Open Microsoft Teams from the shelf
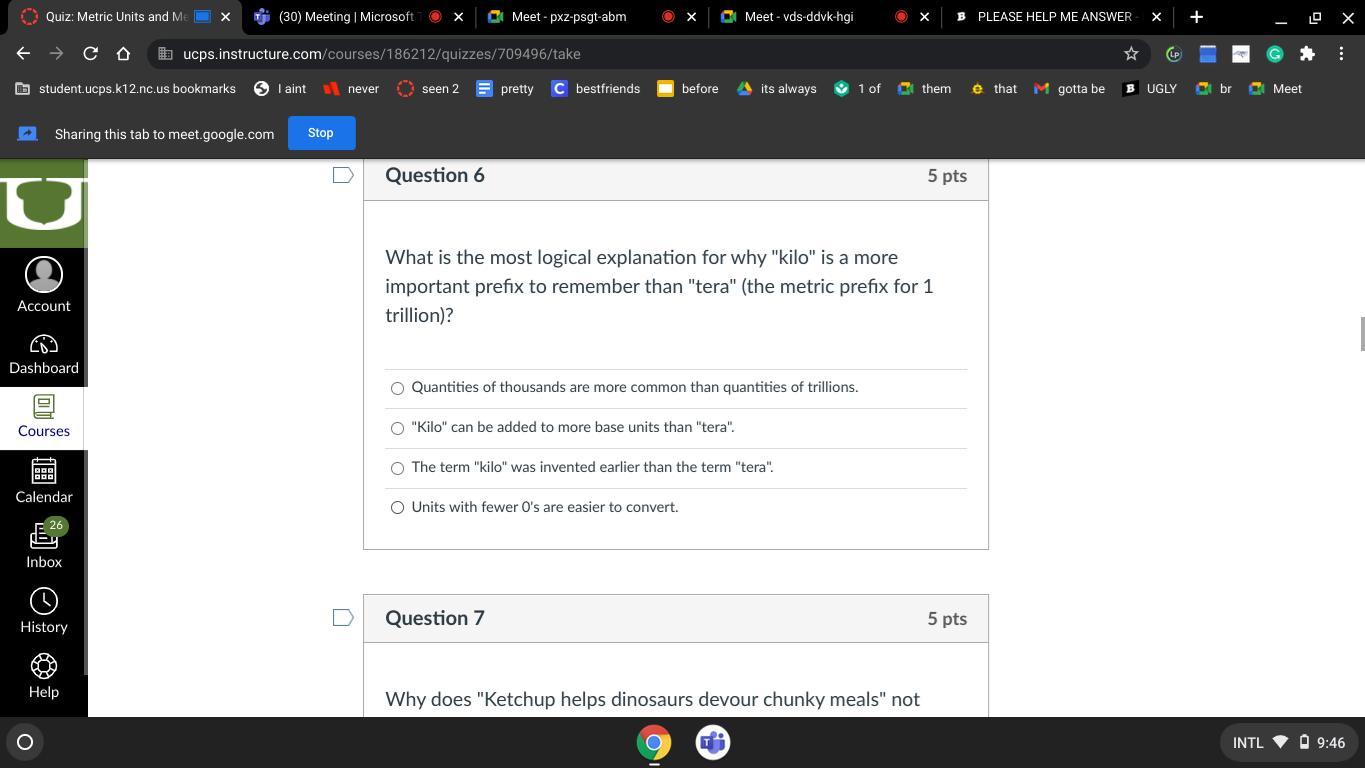 click(713, 742)
